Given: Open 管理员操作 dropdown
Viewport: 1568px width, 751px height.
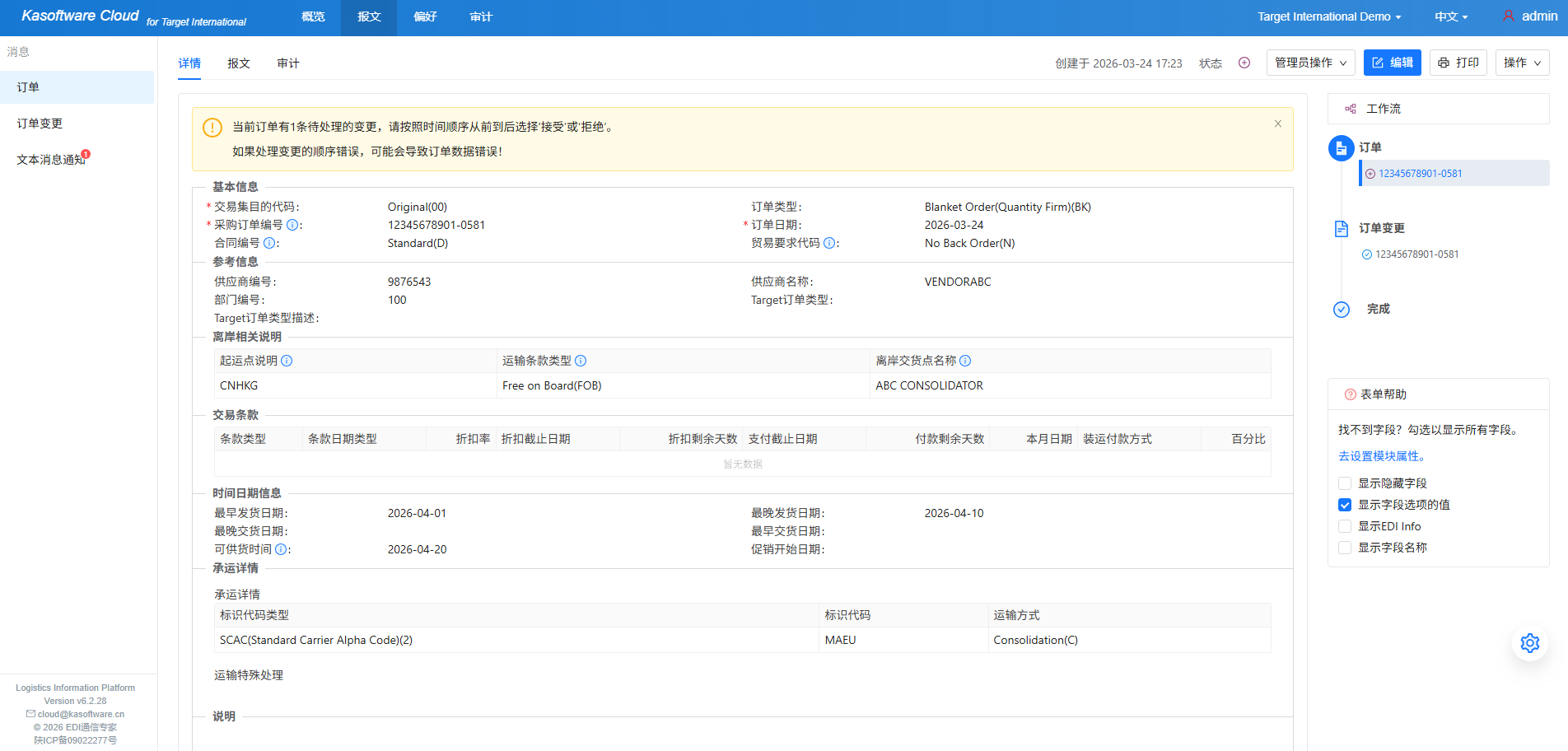Looking at the screenshot, I should pos(1309,63).
